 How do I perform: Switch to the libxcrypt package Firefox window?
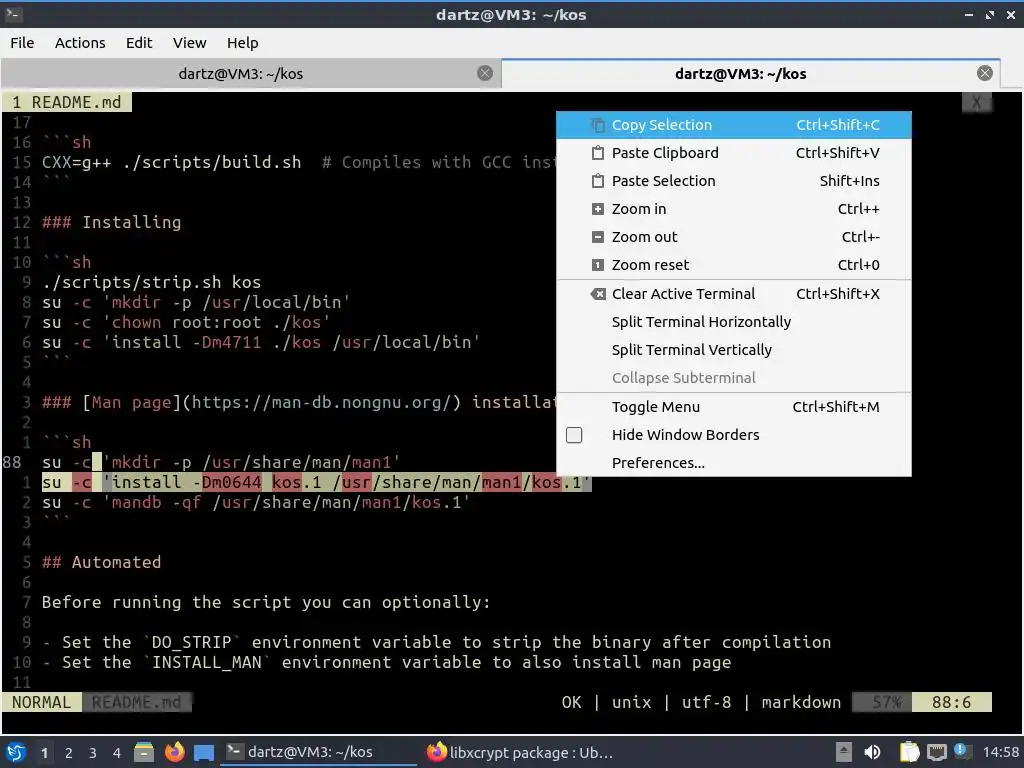[x=519, y=752]
